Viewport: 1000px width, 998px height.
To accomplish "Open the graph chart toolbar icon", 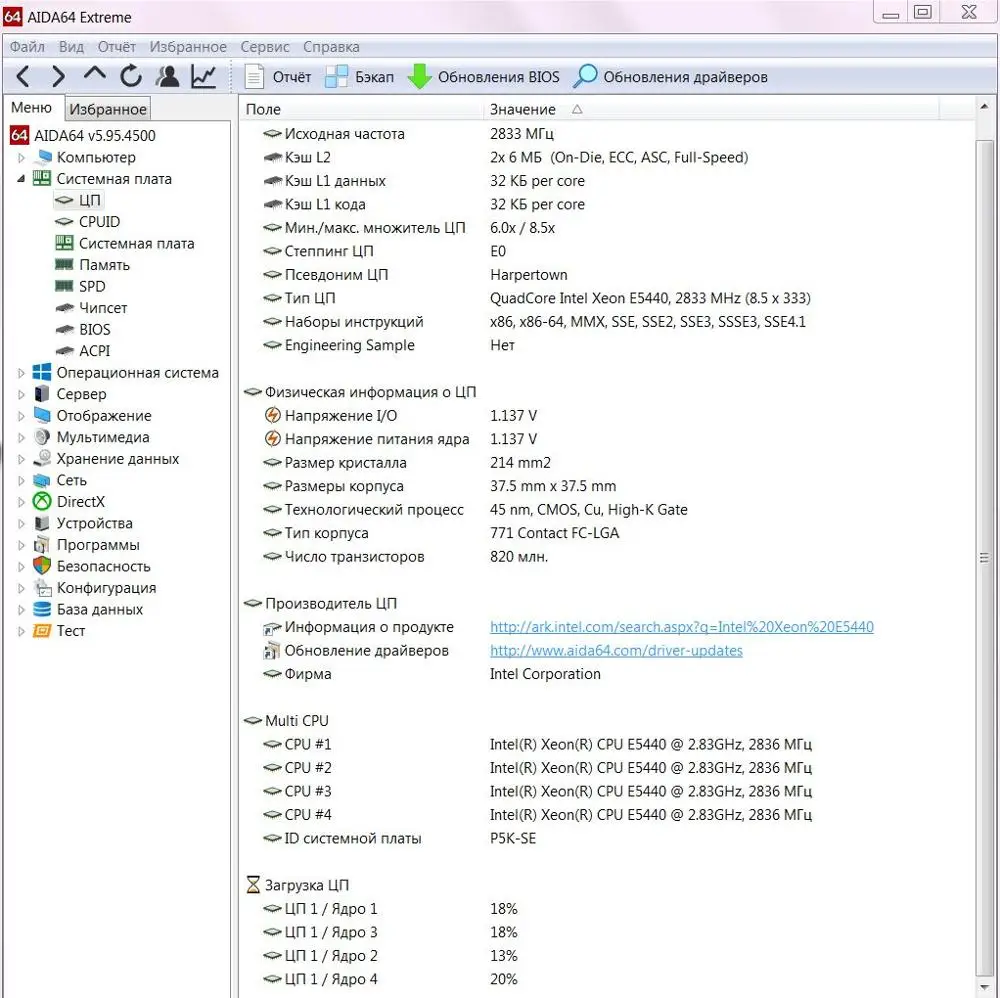I will pos(203,77).
